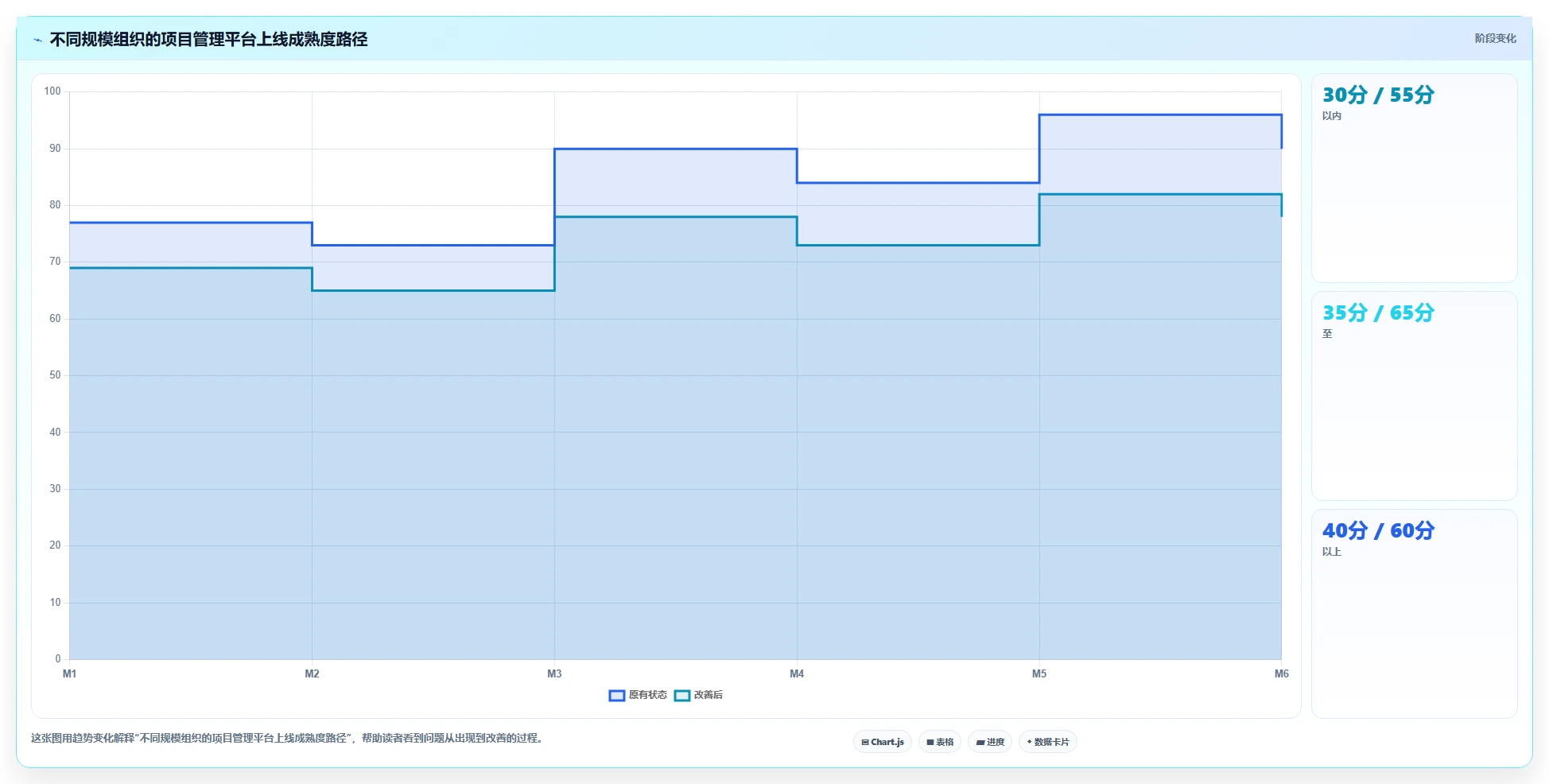Image resolution: width=1549 pixels, height=784 pixels.
Task: Click the 50 y-axis tick label
Action: click(55, 375)
